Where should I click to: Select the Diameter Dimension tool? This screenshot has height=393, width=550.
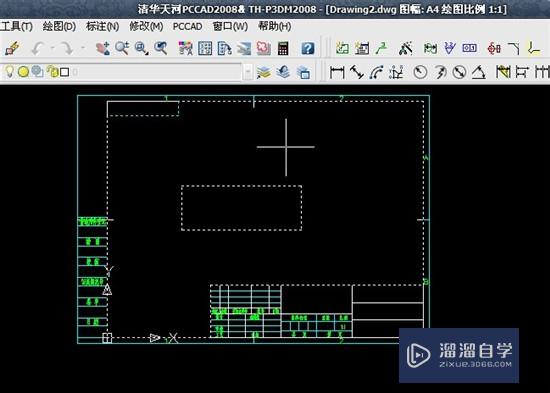tap(459, 72)
